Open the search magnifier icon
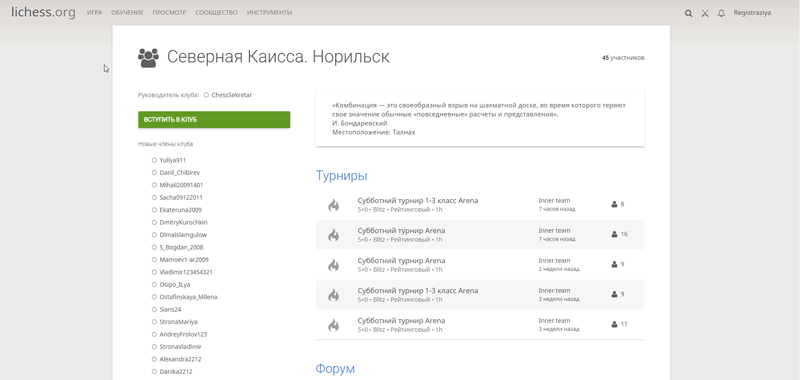The width and height of the screenshot is (800, 380). 688,13
